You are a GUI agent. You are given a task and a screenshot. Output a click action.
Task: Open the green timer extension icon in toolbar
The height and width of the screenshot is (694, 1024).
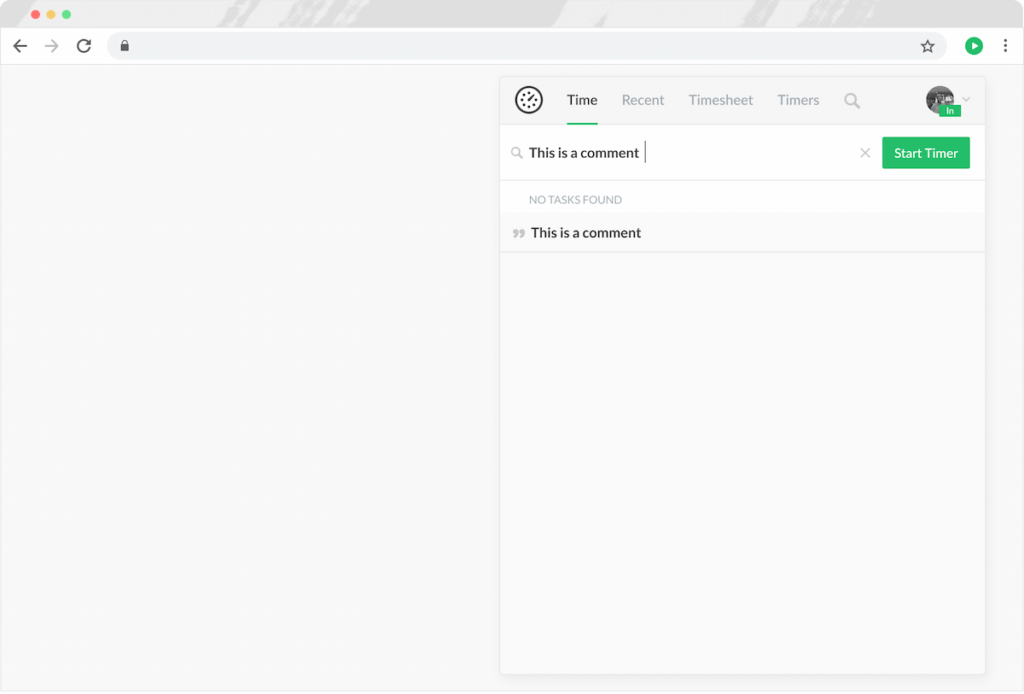pos(973,45)
